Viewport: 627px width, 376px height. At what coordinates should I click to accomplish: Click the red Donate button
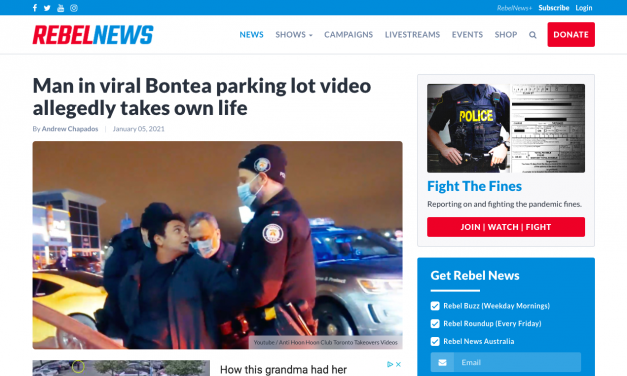(x=571, y=34)
